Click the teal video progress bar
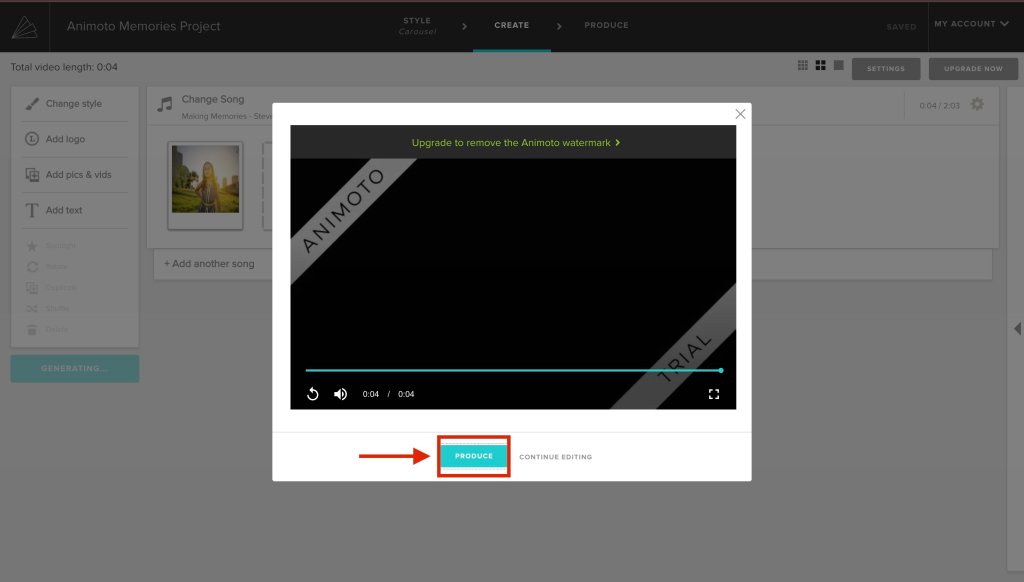This screenshot has width=1024, height=582. [513, 370]
